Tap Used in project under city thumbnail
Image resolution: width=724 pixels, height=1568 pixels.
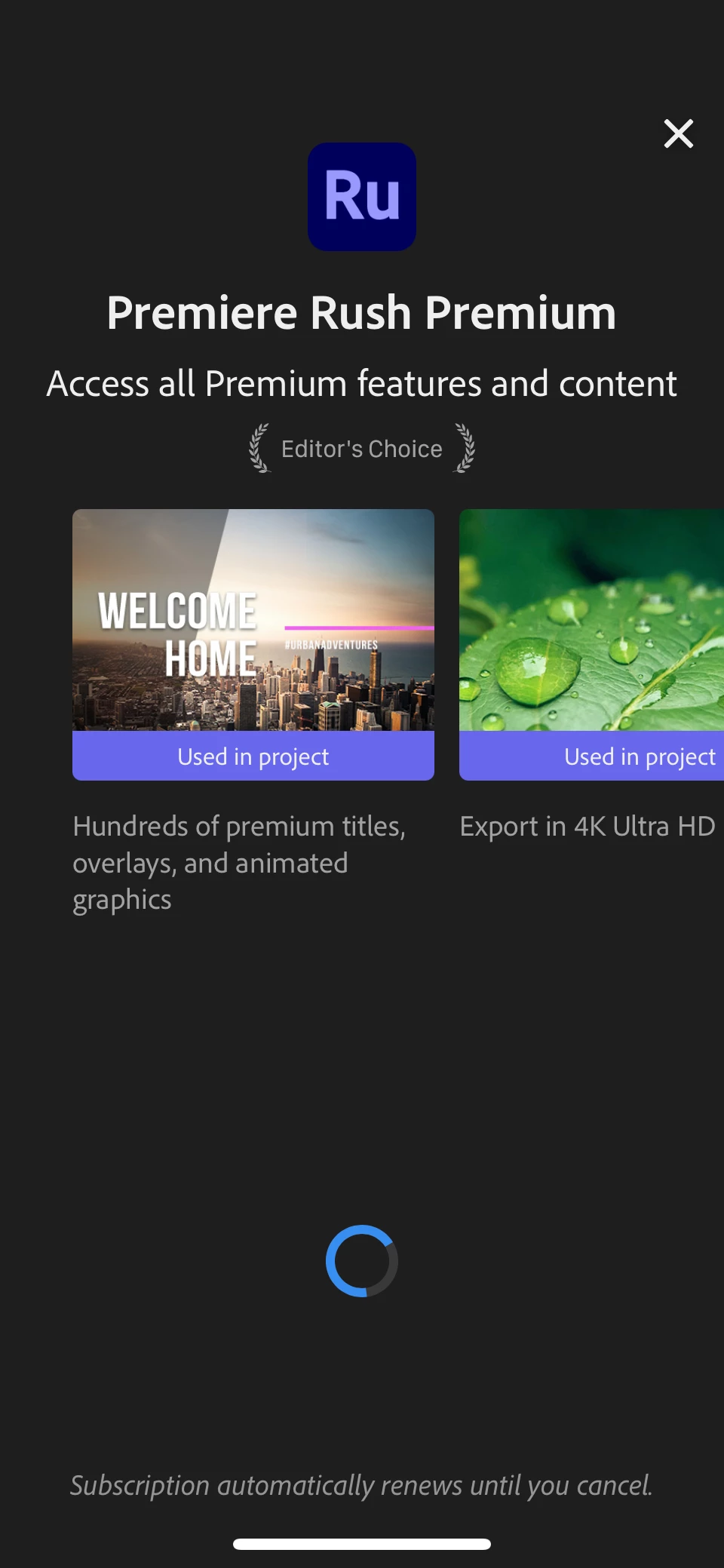(253, 756)
